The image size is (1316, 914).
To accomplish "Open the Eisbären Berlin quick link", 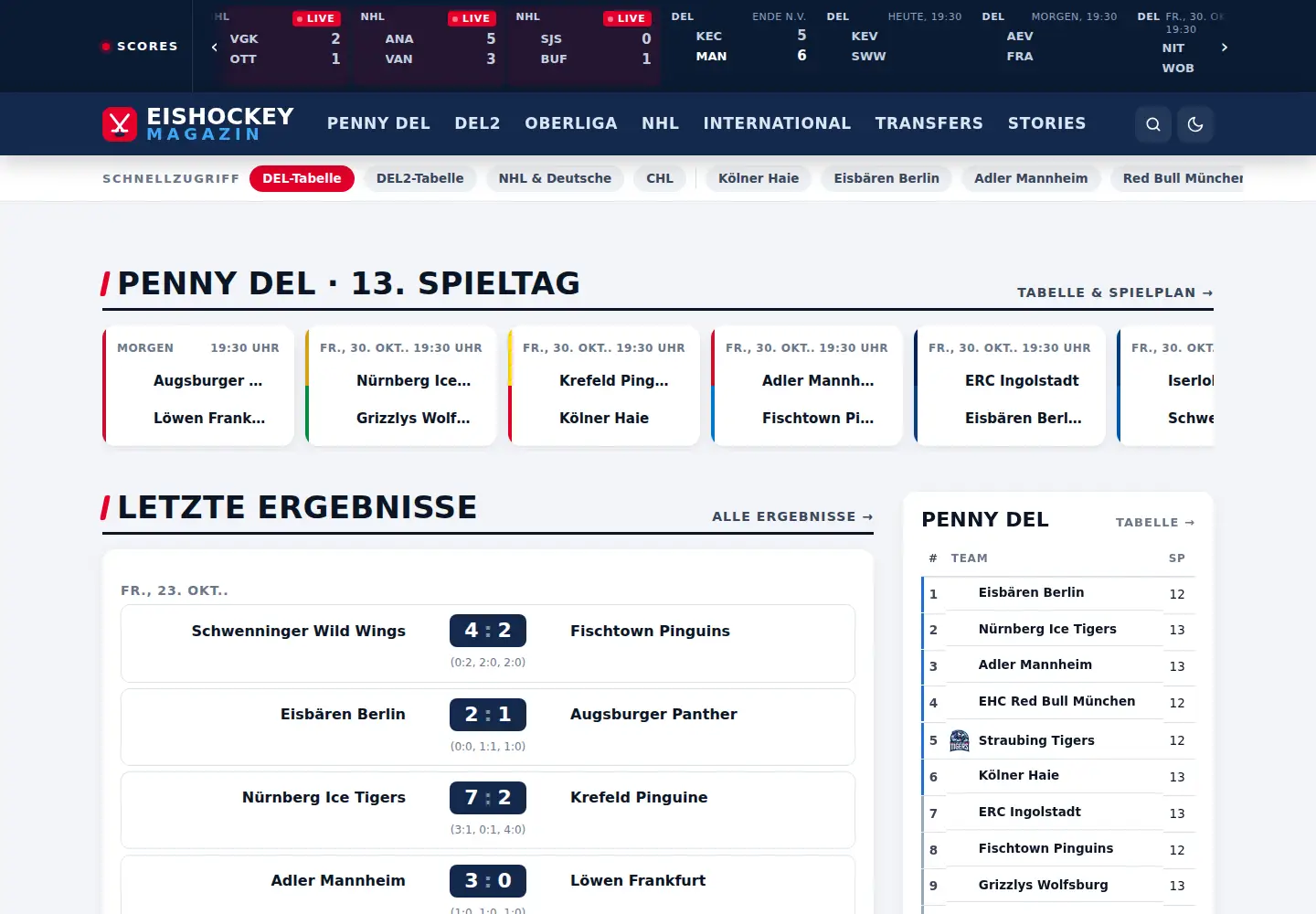I will point(886,178).
